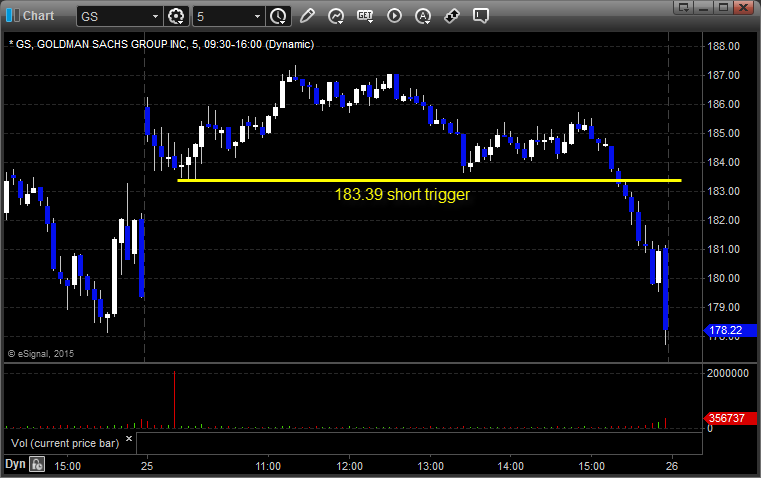Click the 12:00 time axis label

[349, 466]
